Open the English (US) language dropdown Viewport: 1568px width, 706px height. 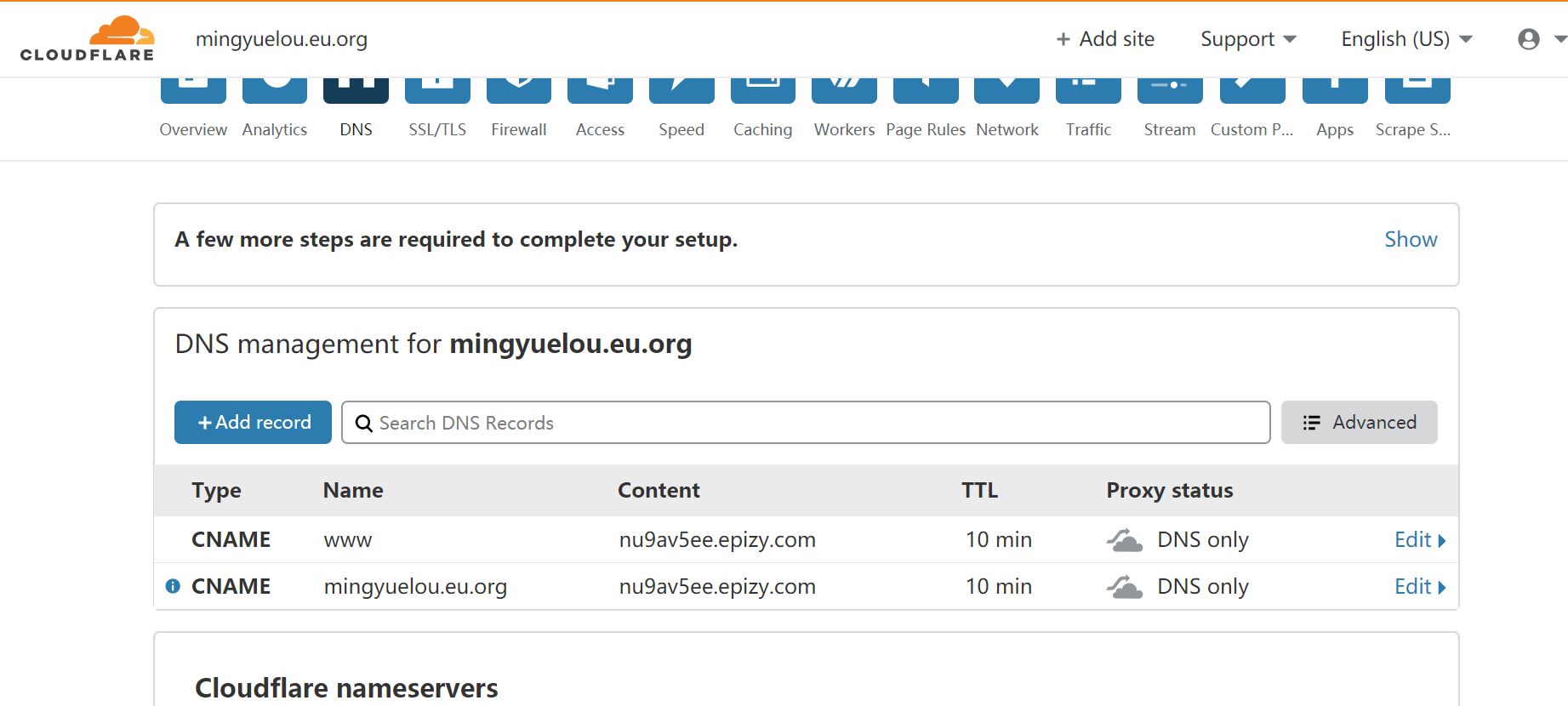tap(1406, 39)
